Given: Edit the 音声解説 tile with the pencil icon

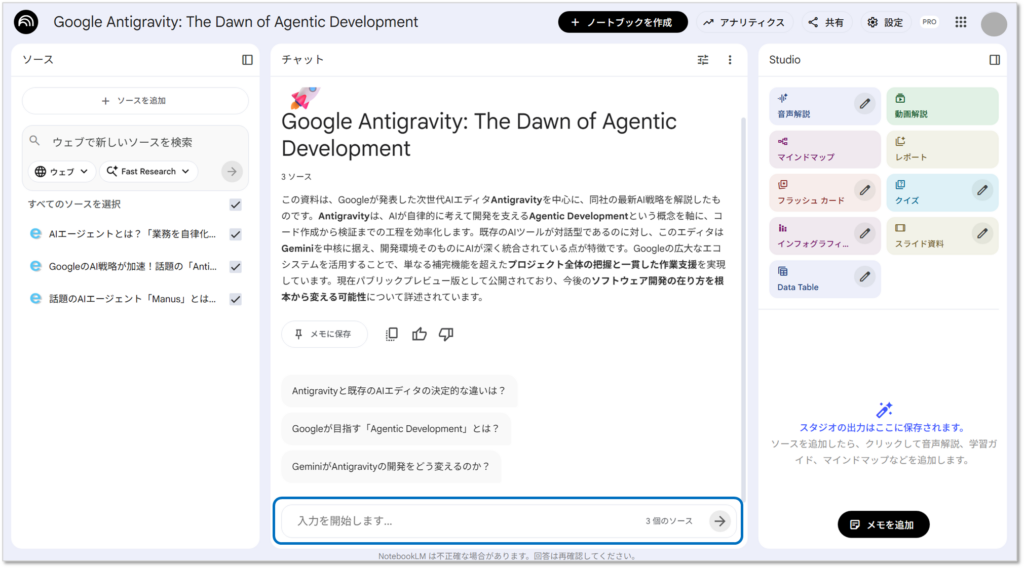Looking at the screenshot, I should (x=865, y=103).
